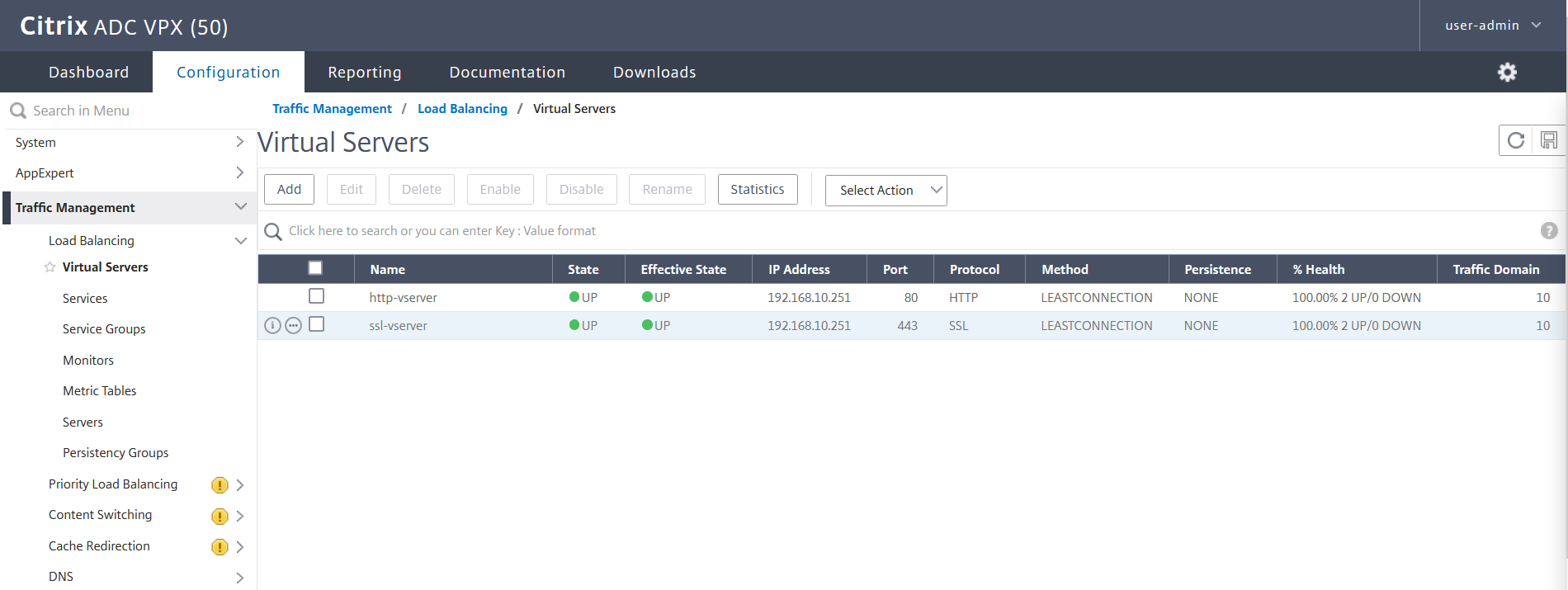Viewport: 1568px width, 590px height.
Task: Toggle the select-all header checkbox
Action: pos(315,268)
